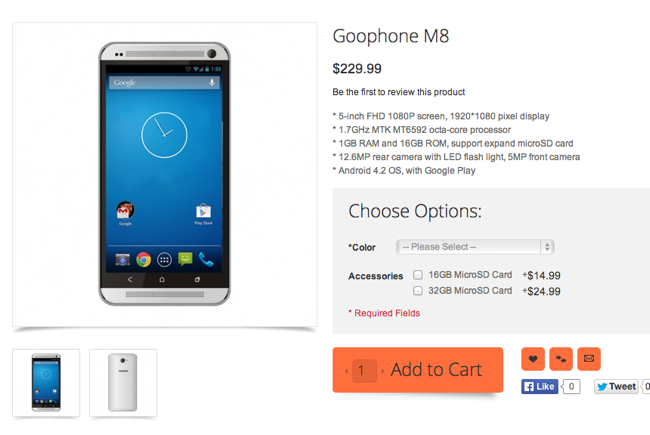The image size is (650, 435).
Task: Click the main Goophone M8 product image
Action: (164, 174)
